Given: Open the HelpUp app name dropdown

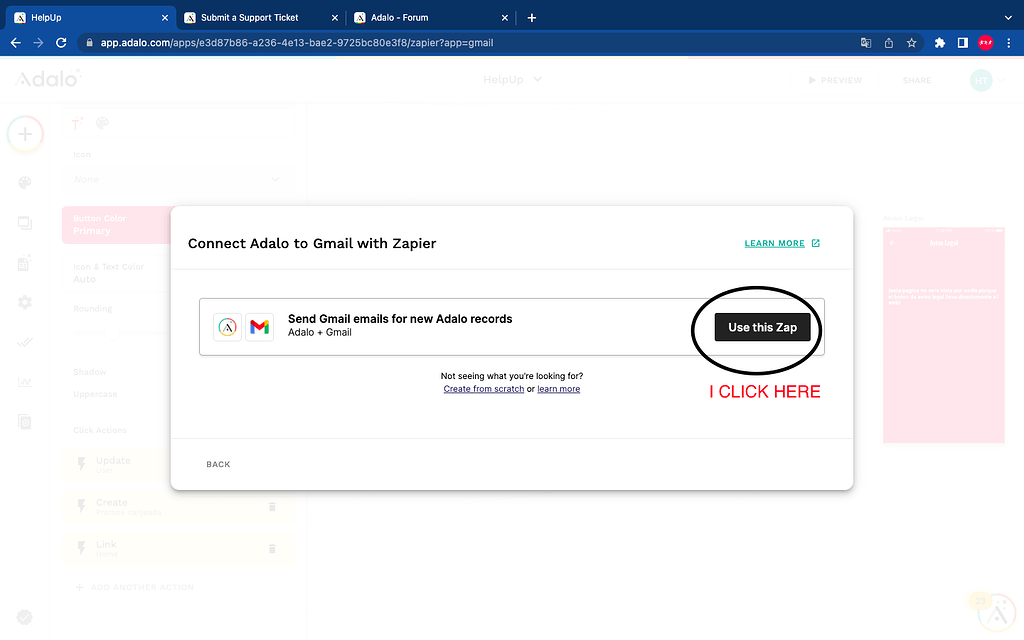Looking at the screenshot, I should [512, 80].
